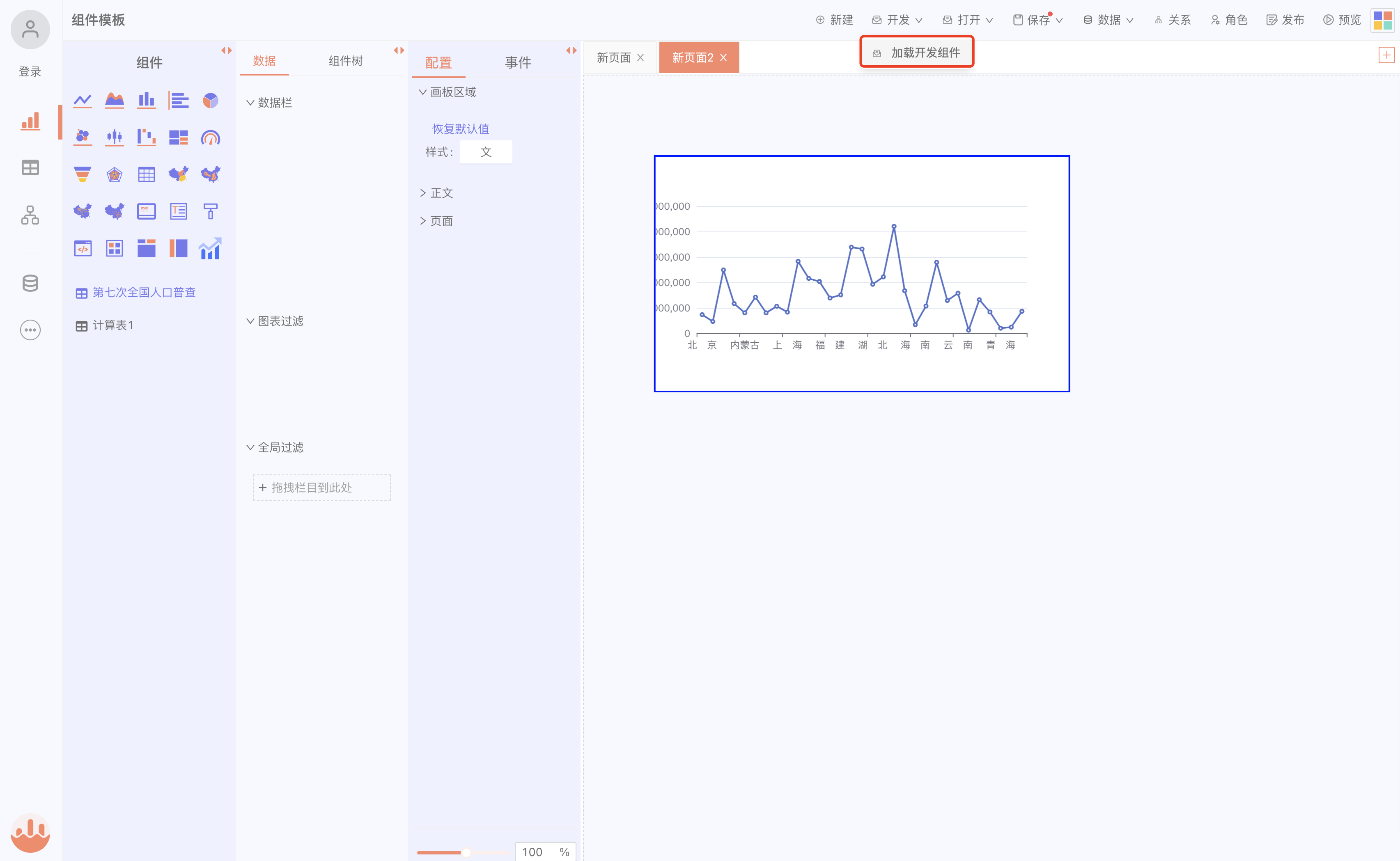The width and height of the screenshot is (1400, 861).
Task: Collapse the 图表过滤 section
Action: pos(275,321)
